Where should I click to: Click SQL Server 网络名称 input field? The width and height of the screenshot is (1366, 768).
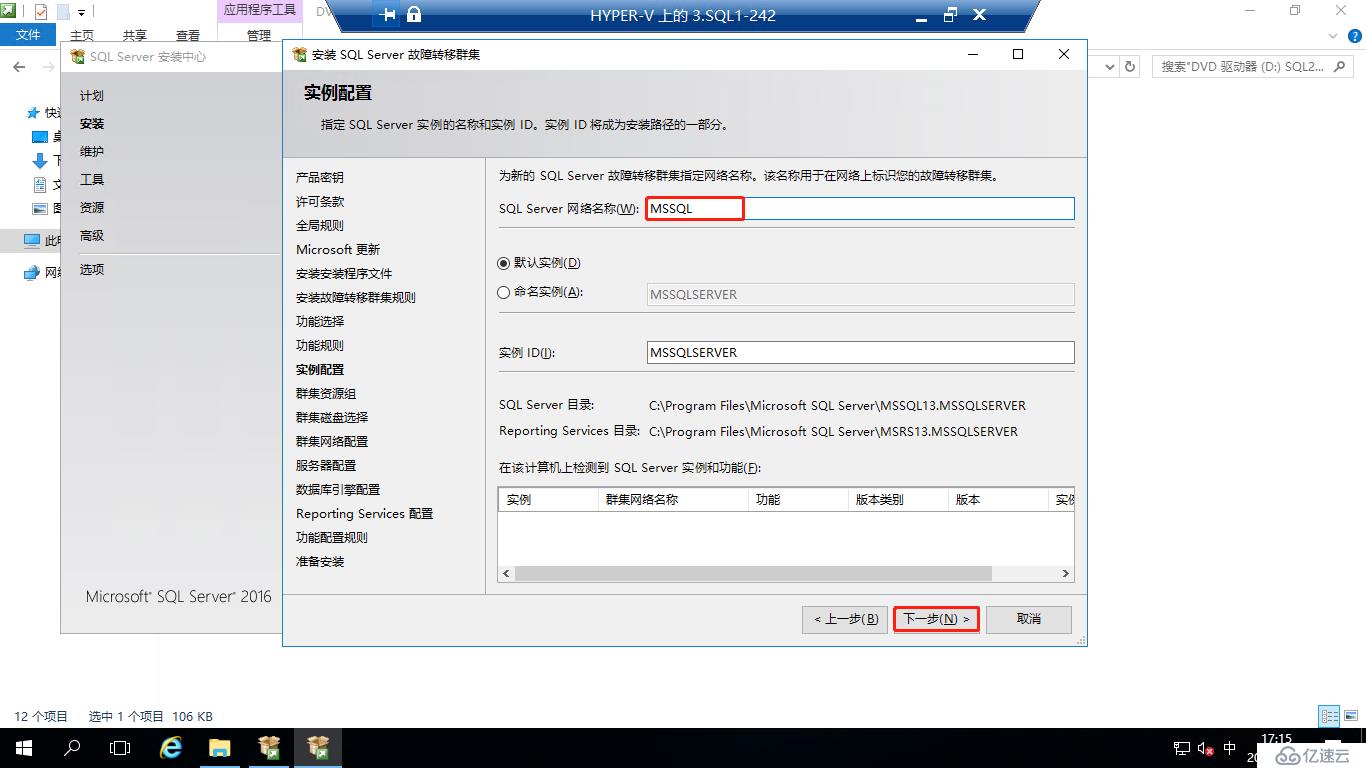click(x=860, y=208)
